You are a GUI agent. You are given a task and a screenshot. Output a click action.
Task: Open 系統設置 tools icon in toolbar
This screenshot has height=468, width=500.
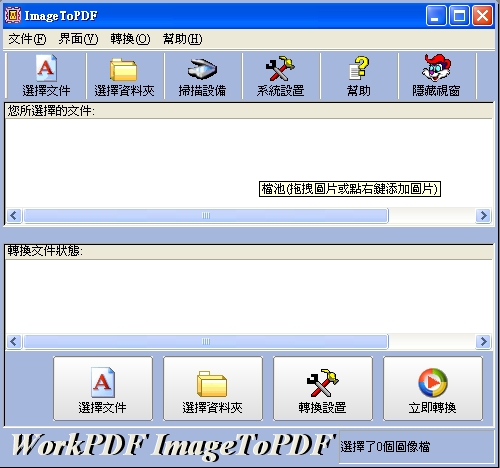280,76
